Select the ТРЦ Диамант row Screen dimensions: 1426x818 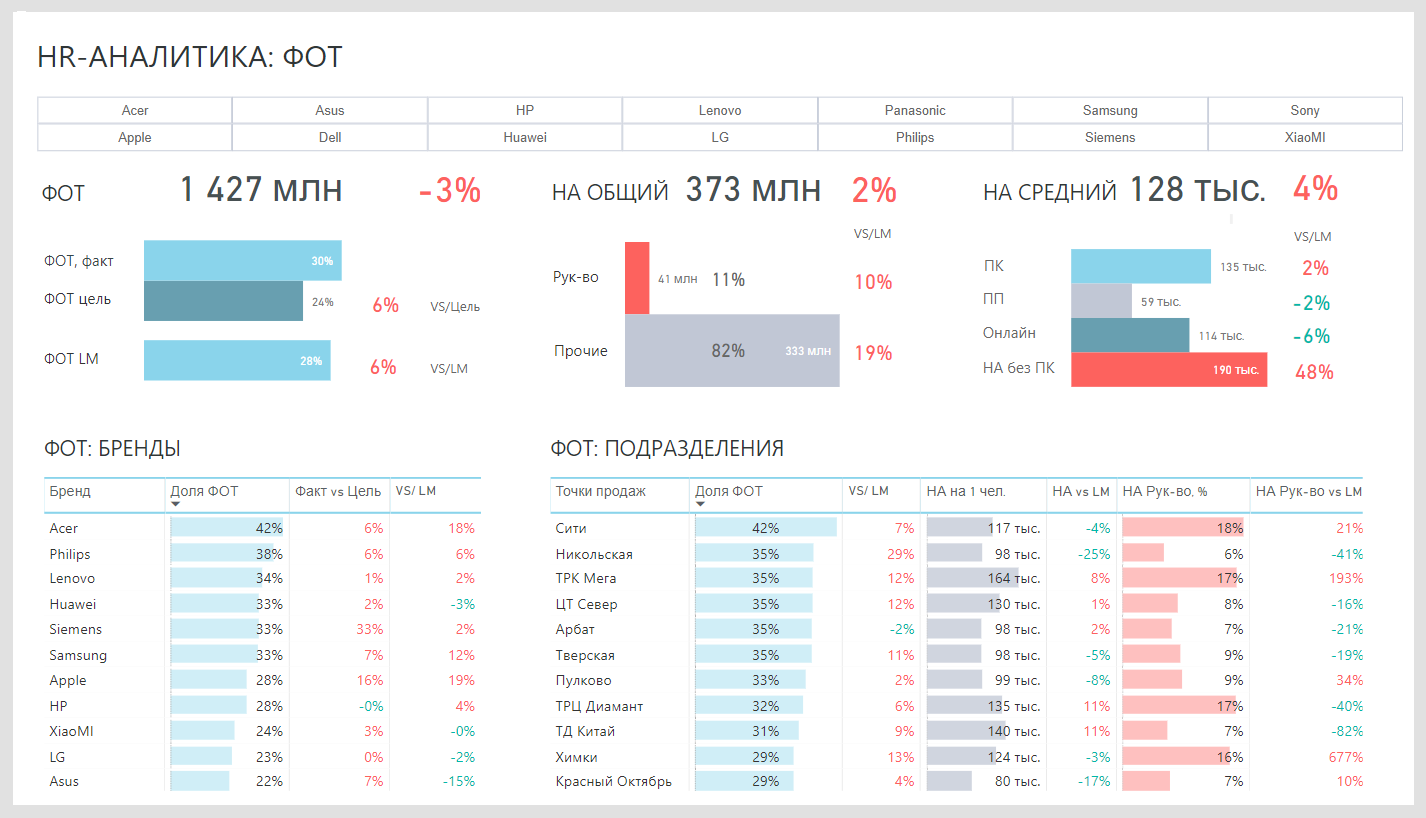tap(957, 706)
